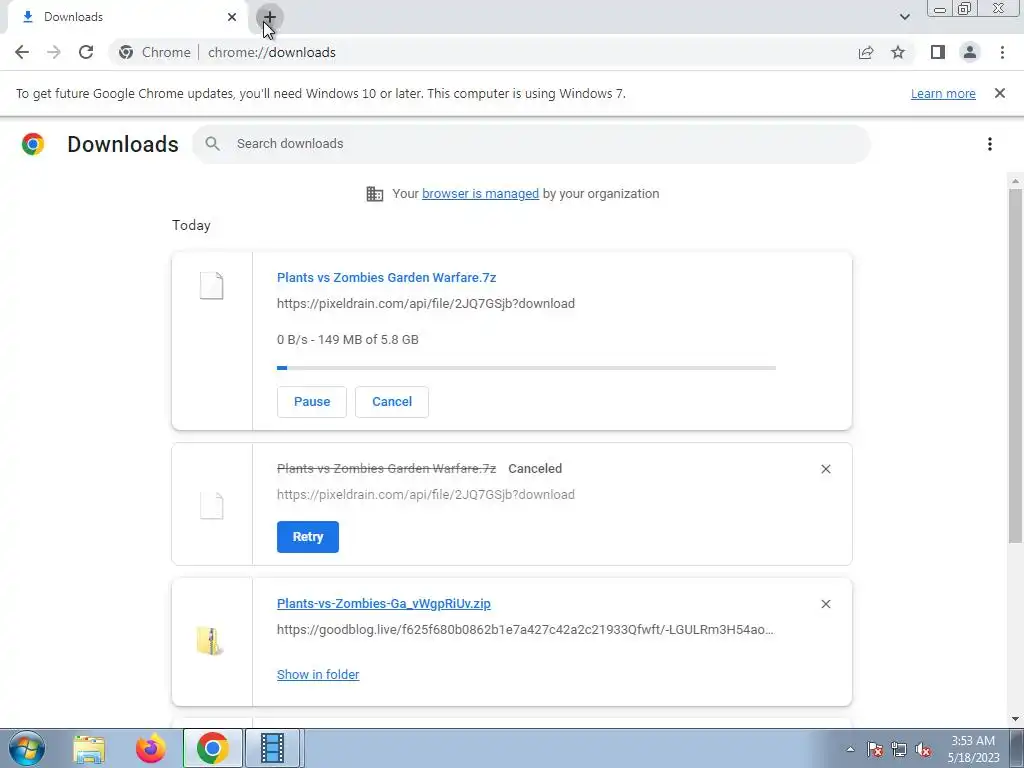Screen dimensions: 1024x768
Task: Click the network tray icon
Action: pyautogui.click(x=899, y=749)
